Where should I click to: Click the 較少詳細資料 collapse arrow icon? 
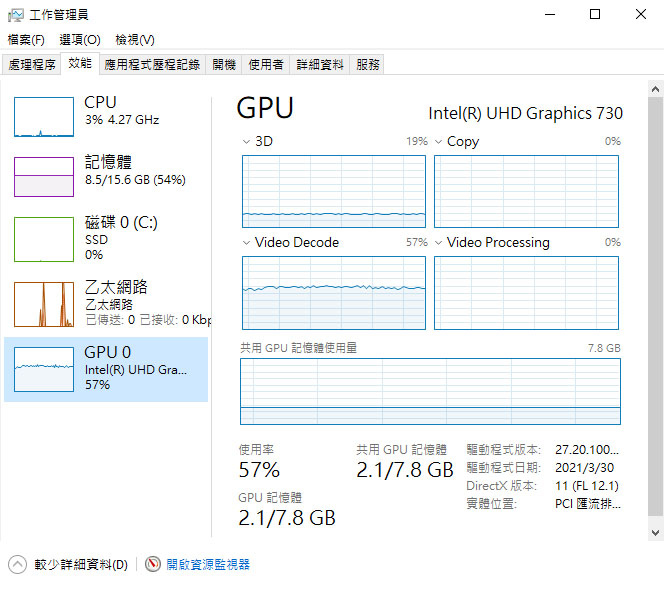pyautogui.click(x=17, y=564)
